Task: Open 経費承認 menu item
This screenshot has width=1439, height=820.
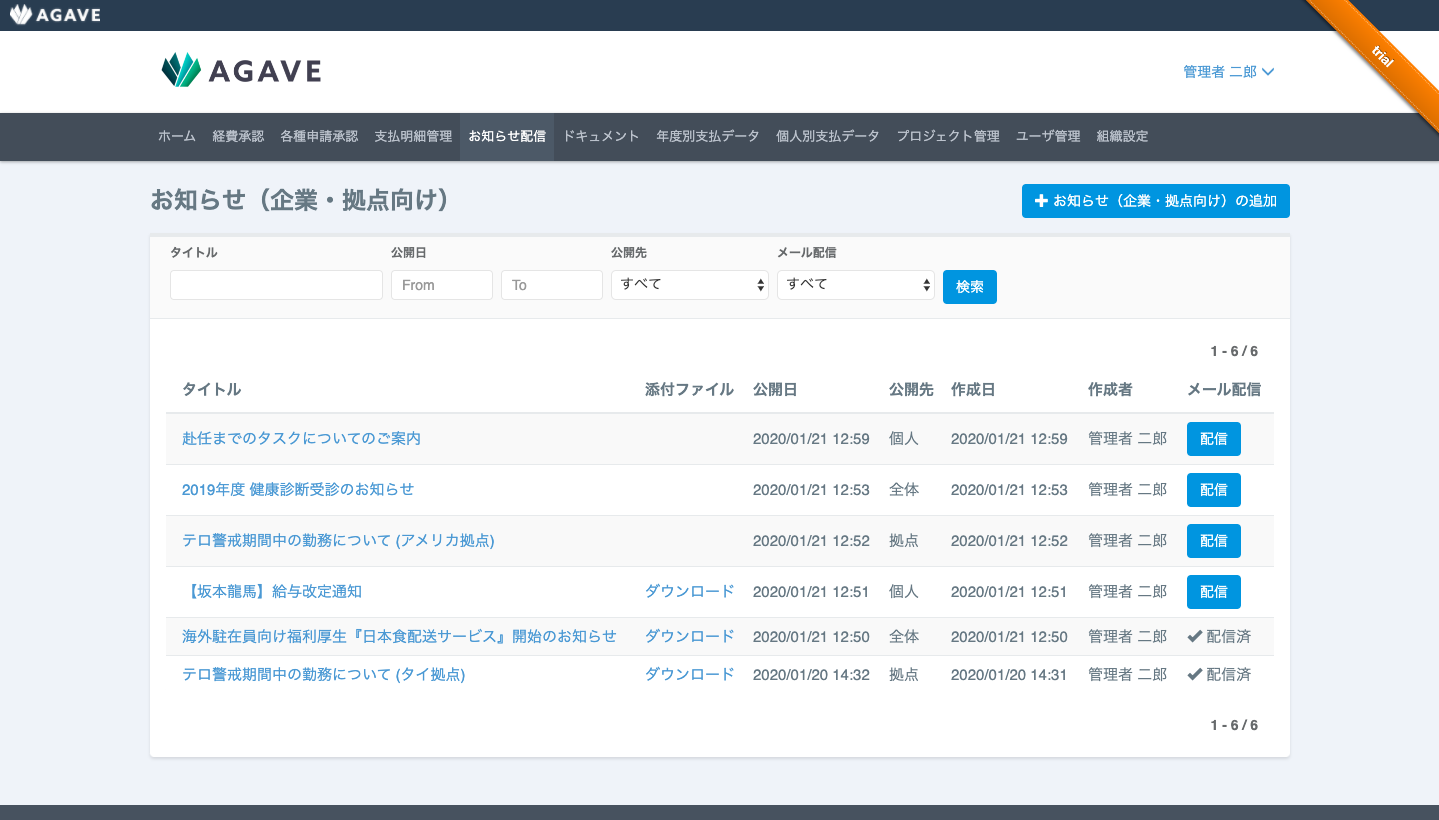Action: [238, 136]
